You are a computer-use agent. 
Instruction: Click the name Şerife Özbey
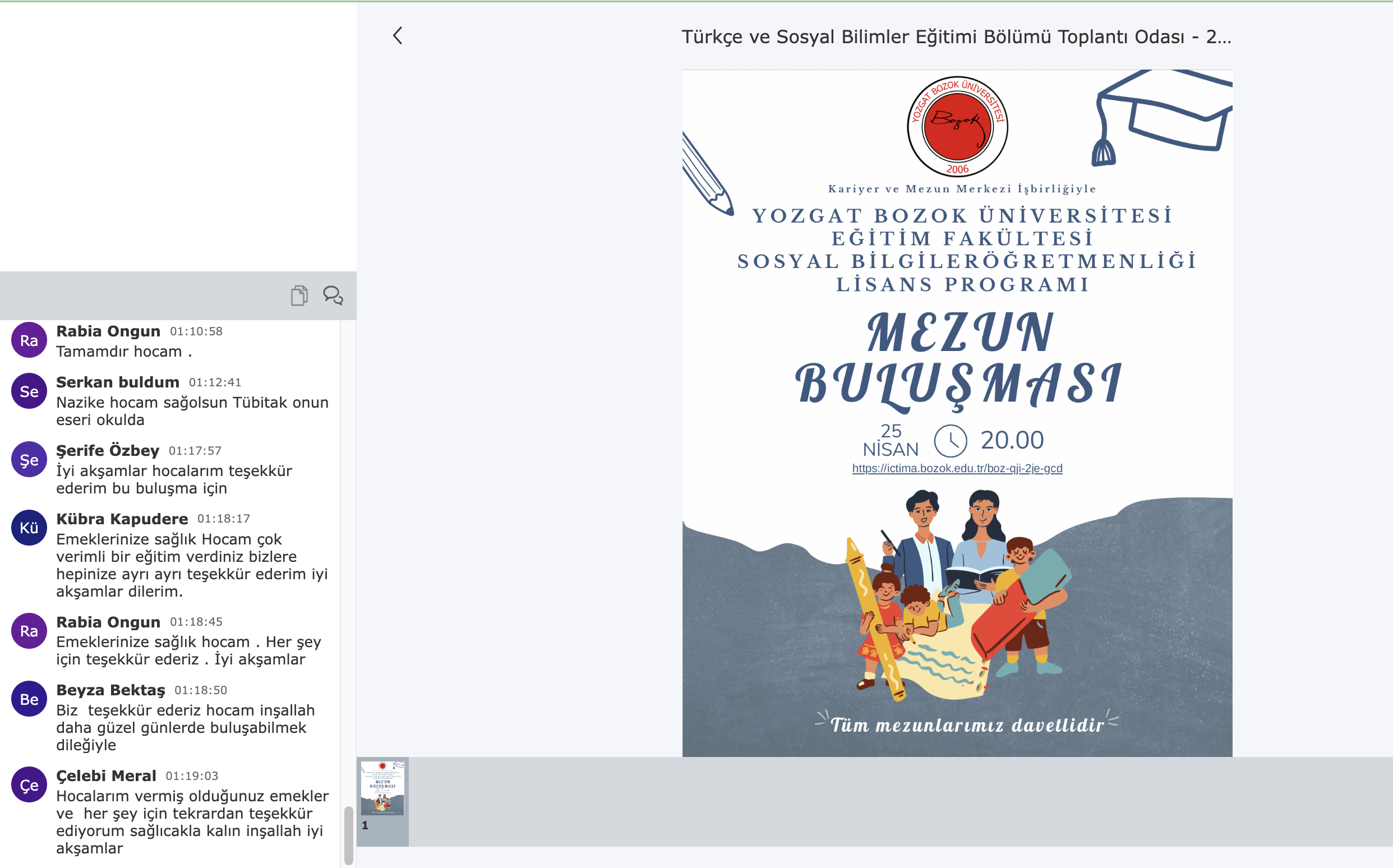(108, 451)
